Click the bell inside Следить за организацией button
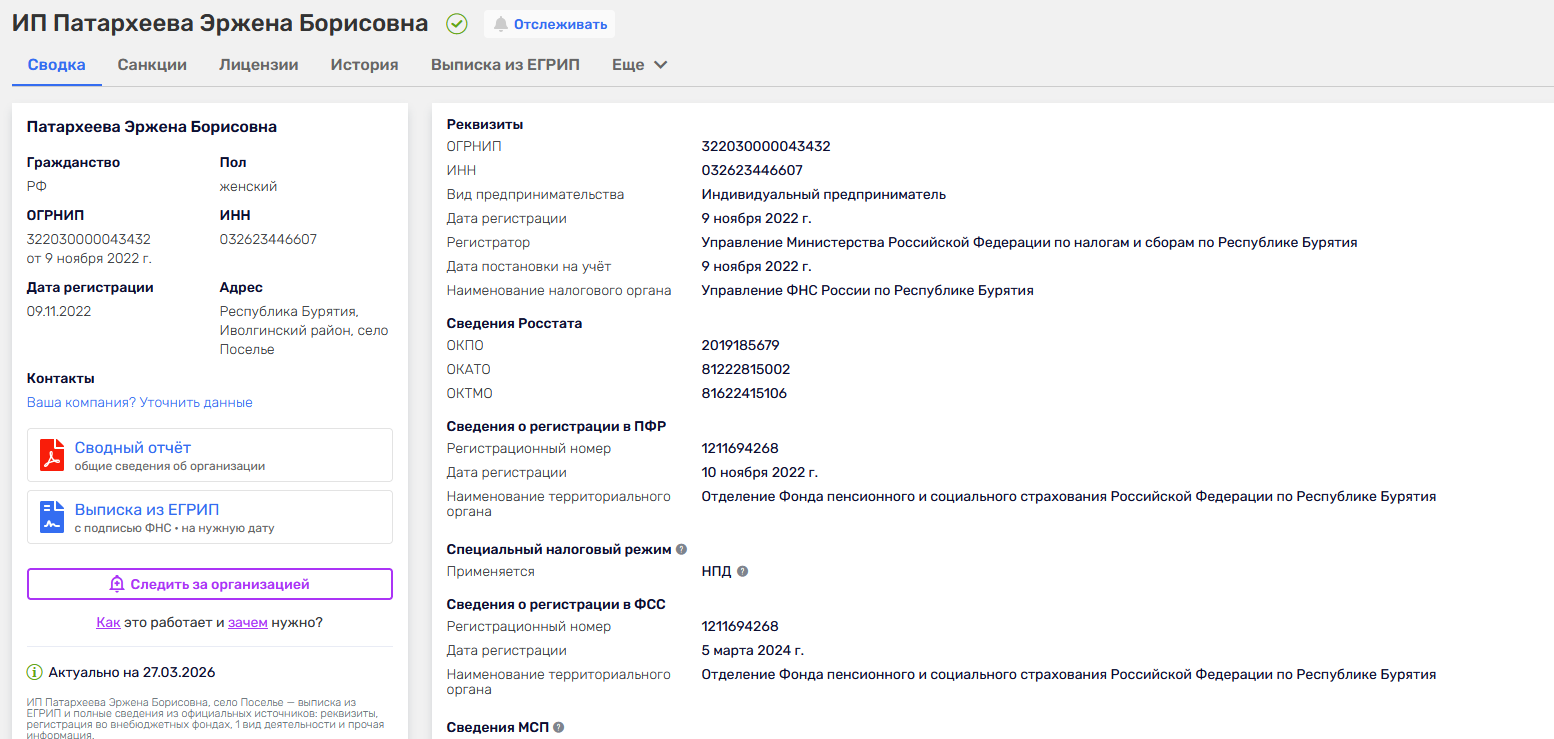The width and height of the screenshot is (1554, 739). click(117, 584)
